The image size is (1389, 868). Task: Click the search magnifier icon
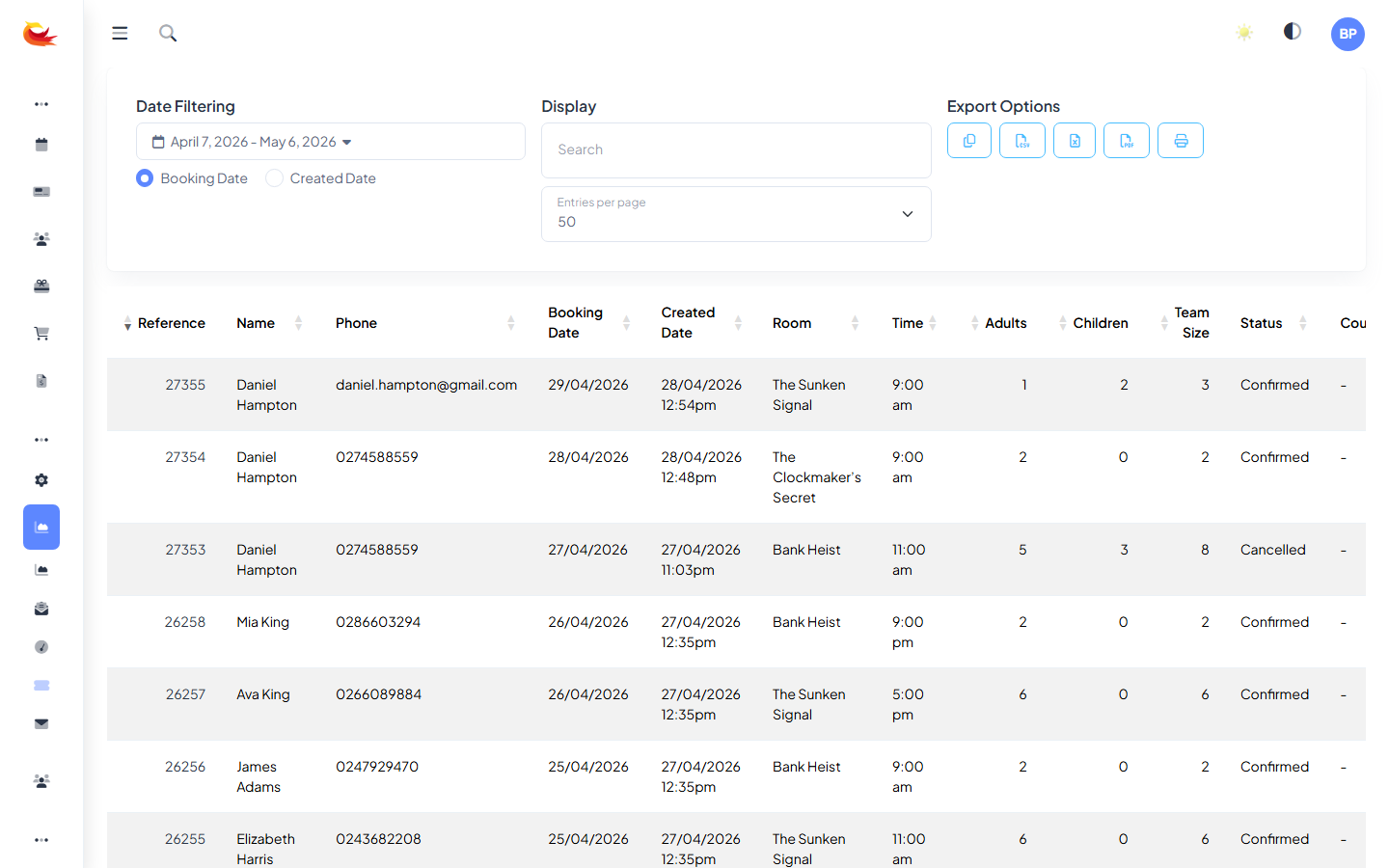coord(168,34)
